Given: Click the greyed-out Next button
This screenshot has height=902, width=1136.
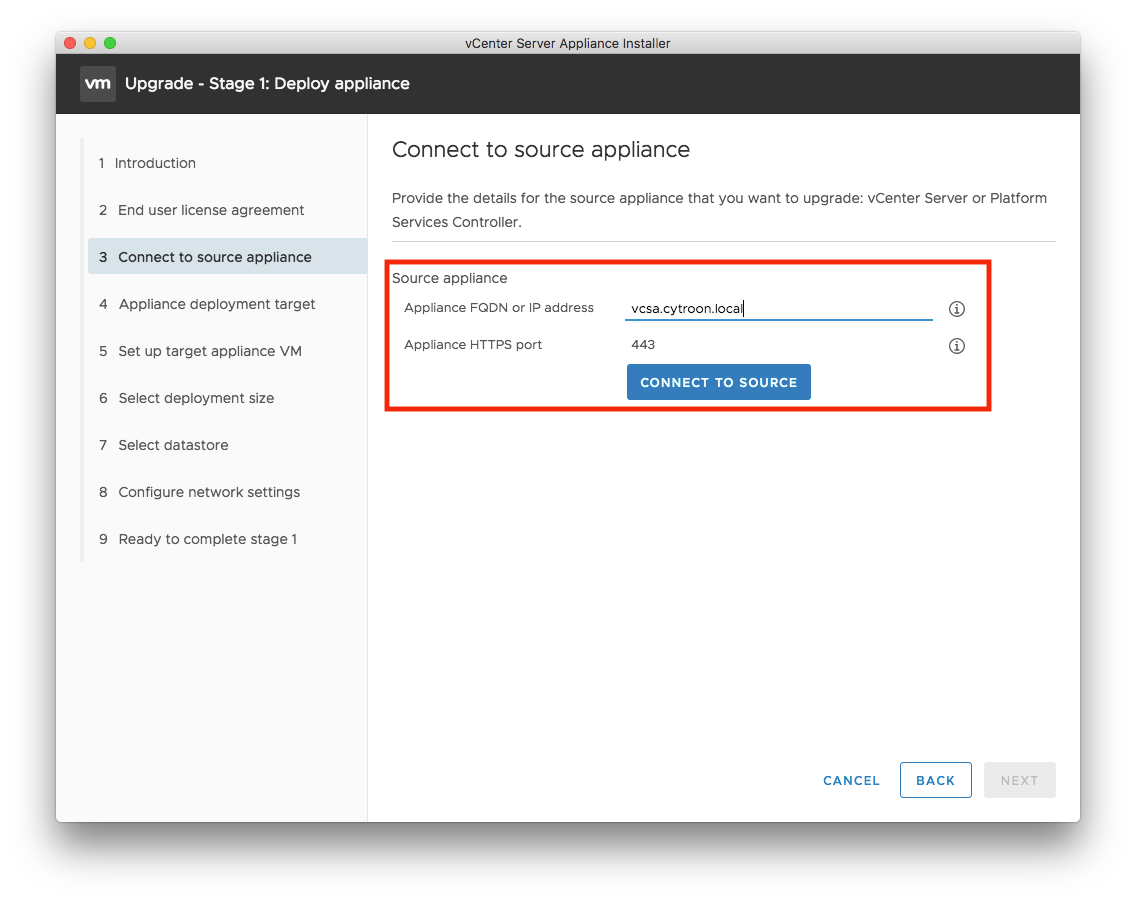Looking at the screenshot, I should (x=1019, y=780).
